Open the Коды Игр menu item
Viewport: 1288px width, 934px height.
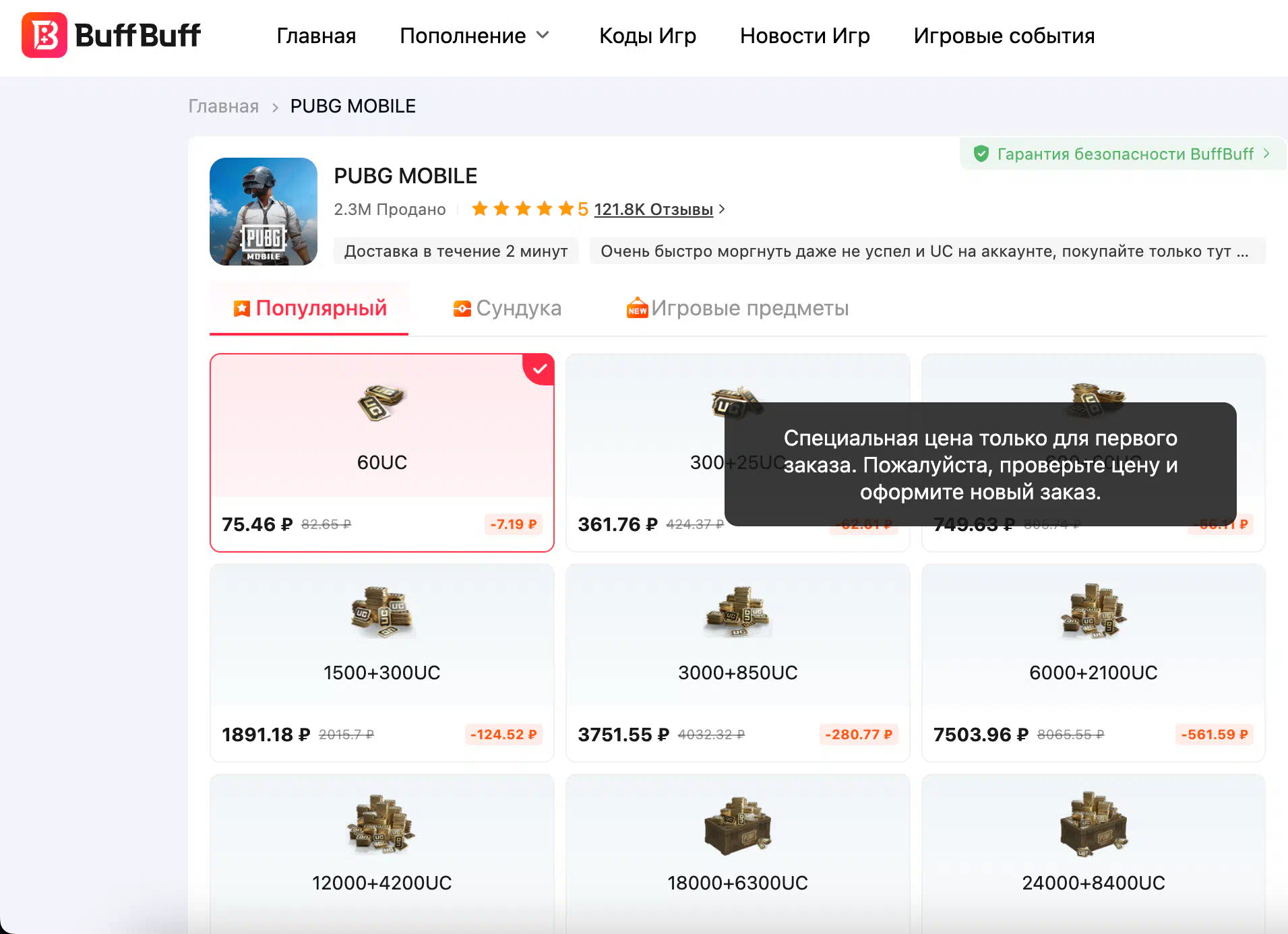click(647, 36)
